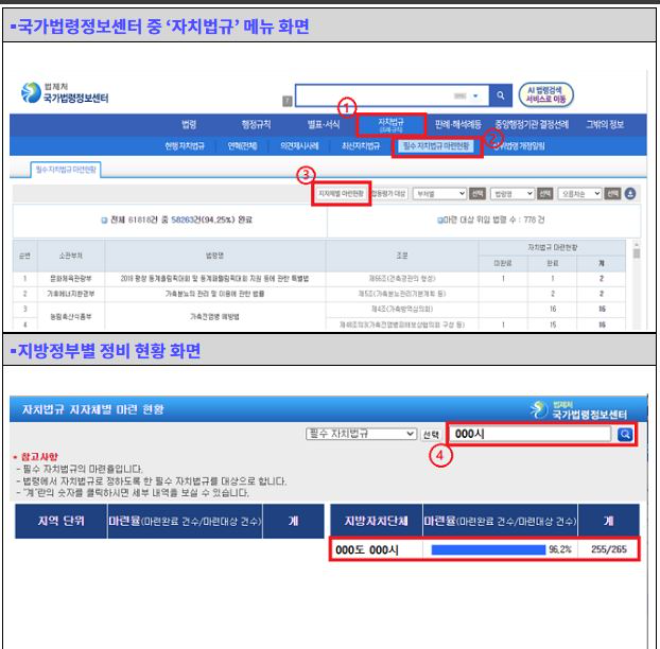Viewport: 660px width, 649px height.
Task: Click the 조문 column header
Action: 402,255
